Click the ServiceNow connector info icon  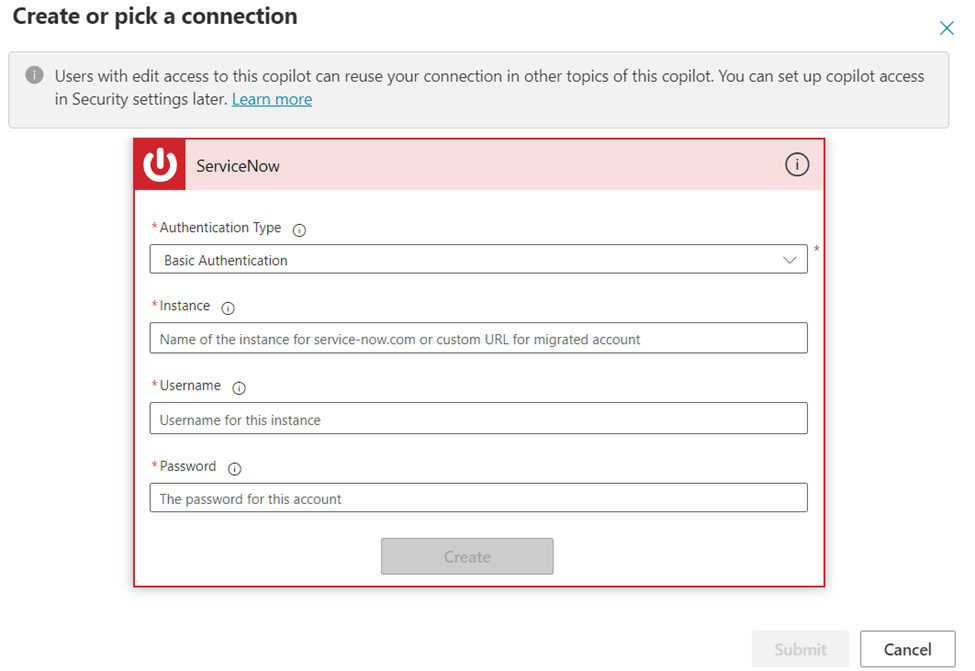tap(796, 165)
